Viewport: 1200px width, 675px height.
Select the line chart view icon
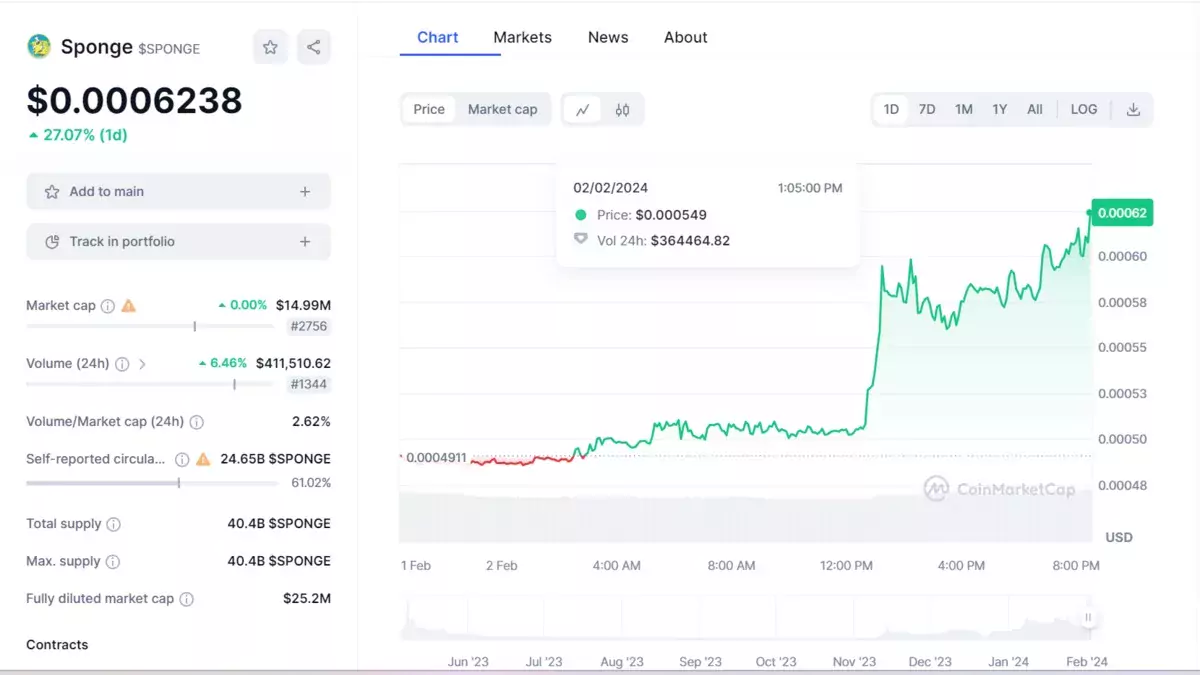[582, 110]
